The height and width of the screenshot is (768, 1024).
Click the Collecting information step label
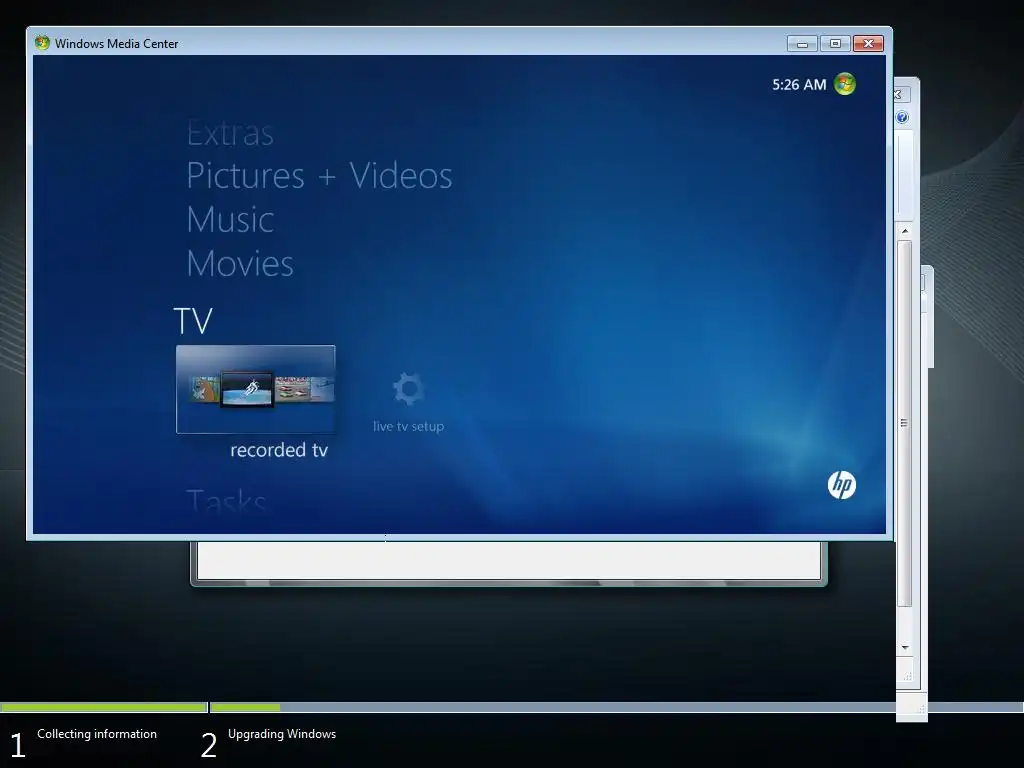(97, 734)
